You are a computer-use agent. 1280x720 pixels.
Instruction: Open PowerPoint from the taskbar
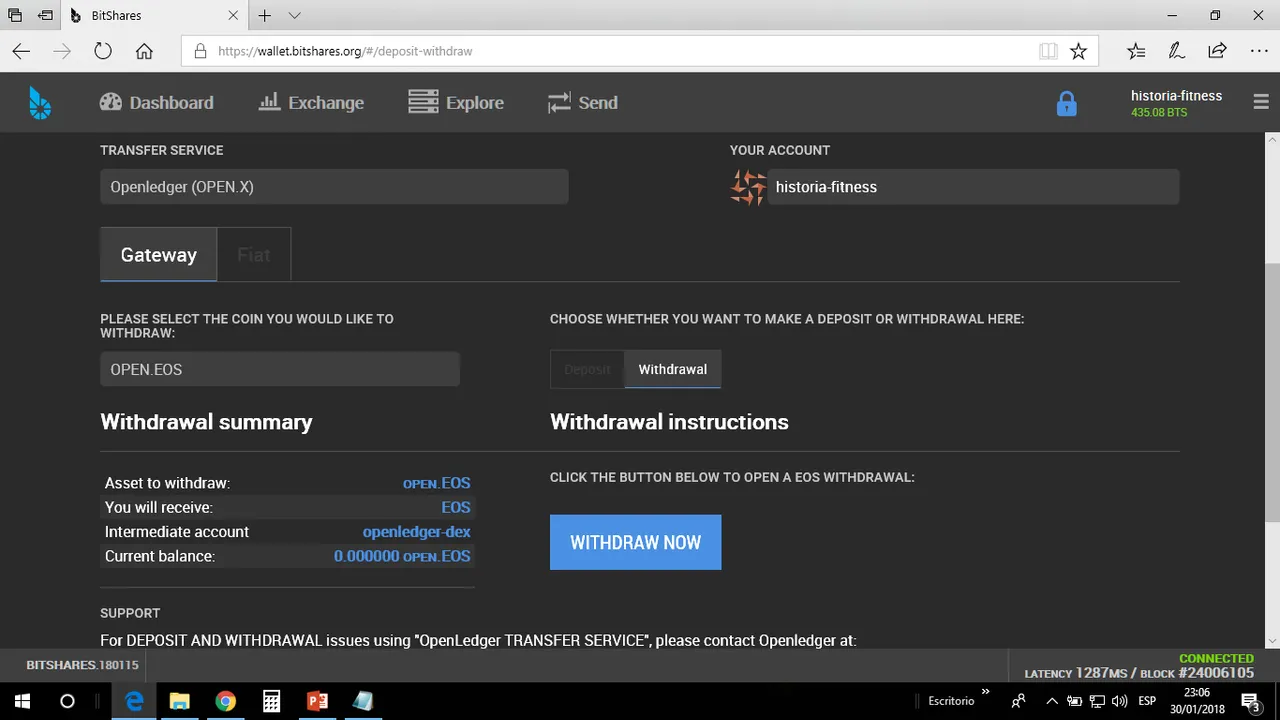[317, 701]
